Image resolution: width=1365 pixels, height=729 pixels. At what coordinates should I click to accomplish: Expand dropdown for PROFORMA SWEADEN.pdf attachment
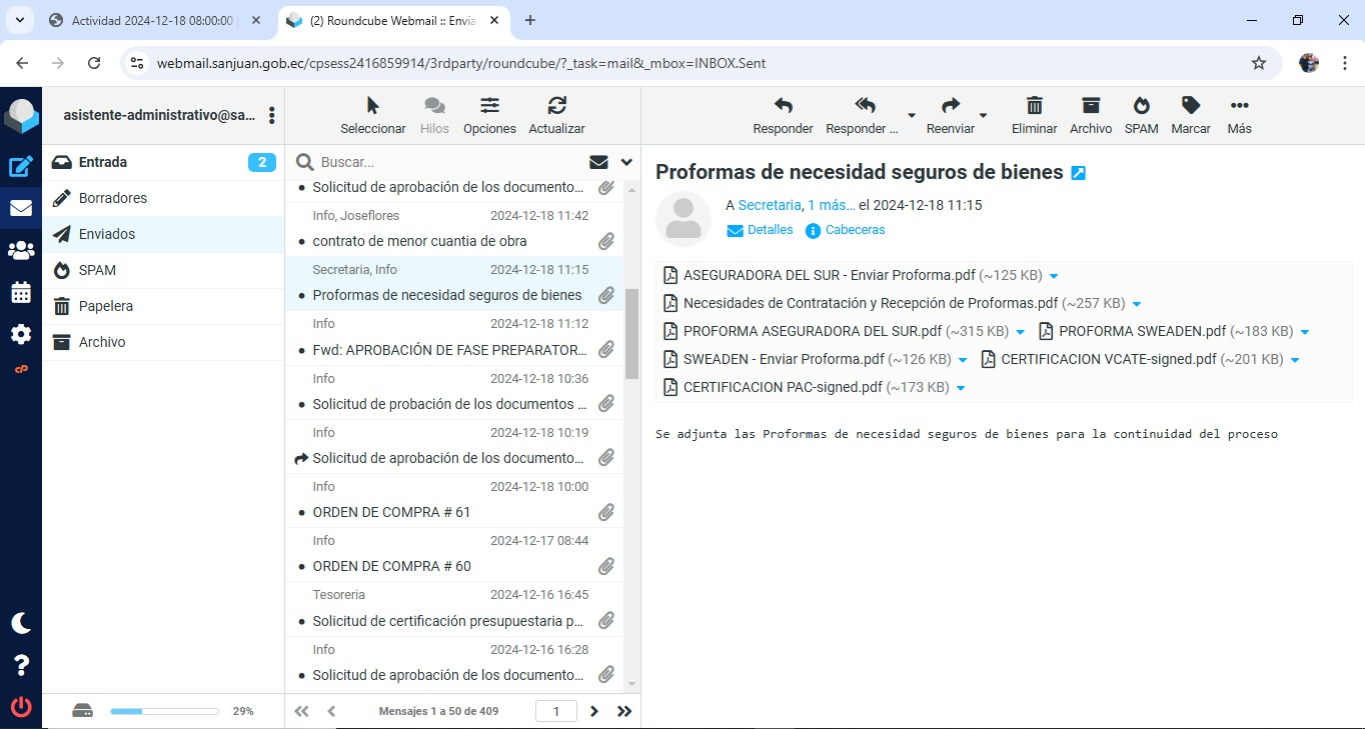(x=1304, y=332)
